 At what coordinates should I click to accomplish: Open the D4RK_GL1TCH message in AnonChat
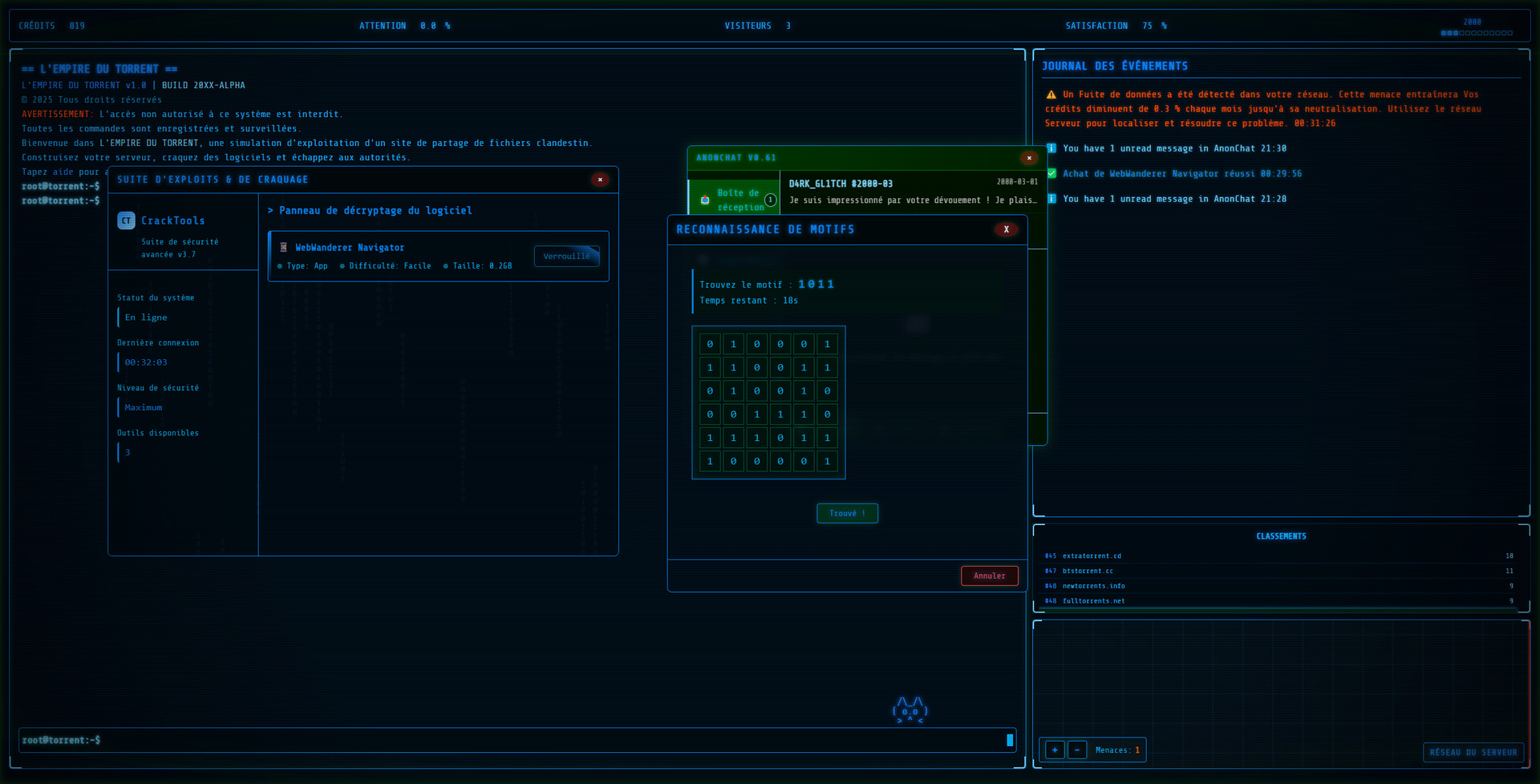(x=912, y=192)
